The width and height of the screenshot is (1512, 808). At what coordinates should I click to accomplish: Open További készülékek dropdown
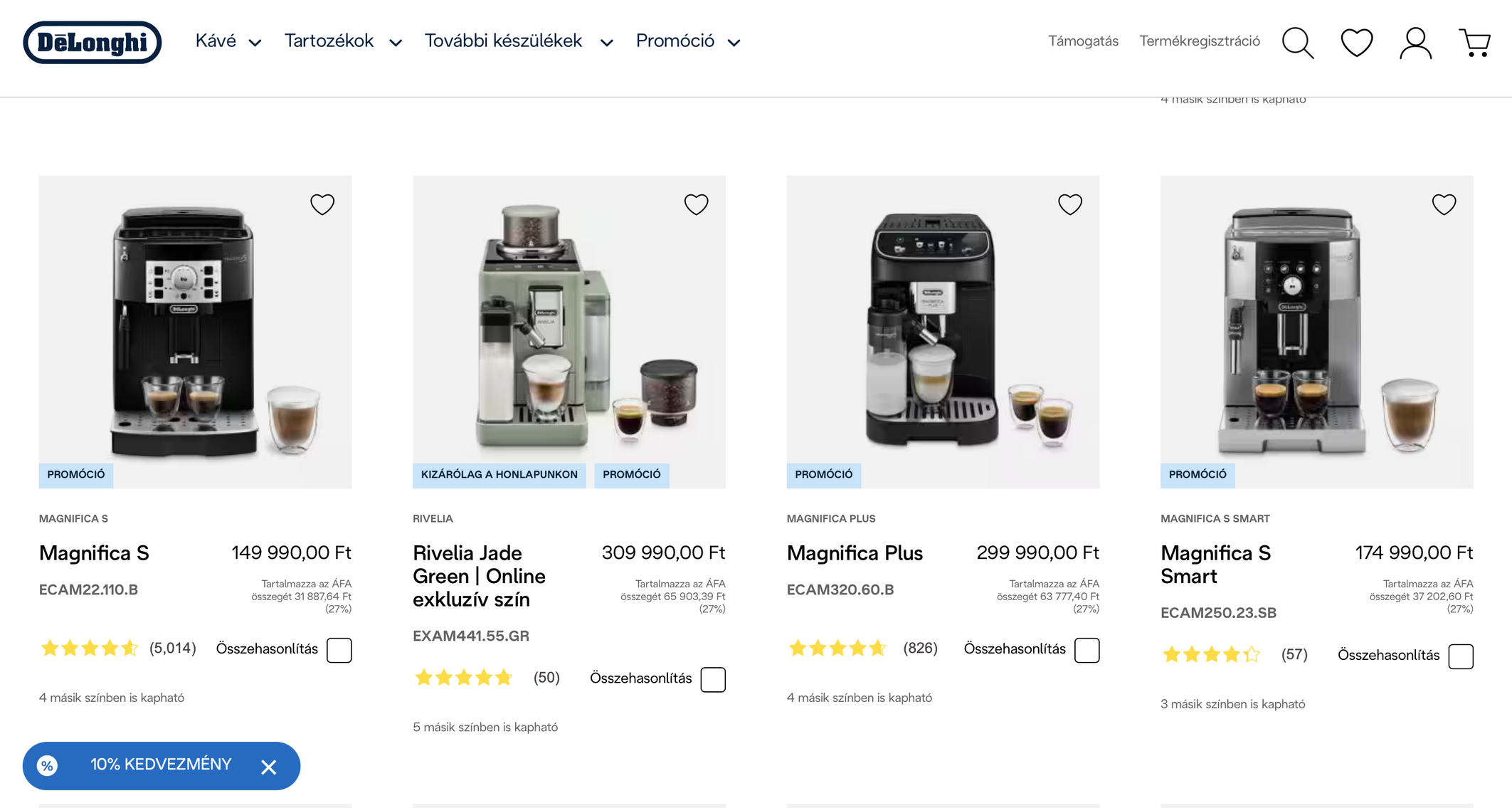[x=518, y=41]
